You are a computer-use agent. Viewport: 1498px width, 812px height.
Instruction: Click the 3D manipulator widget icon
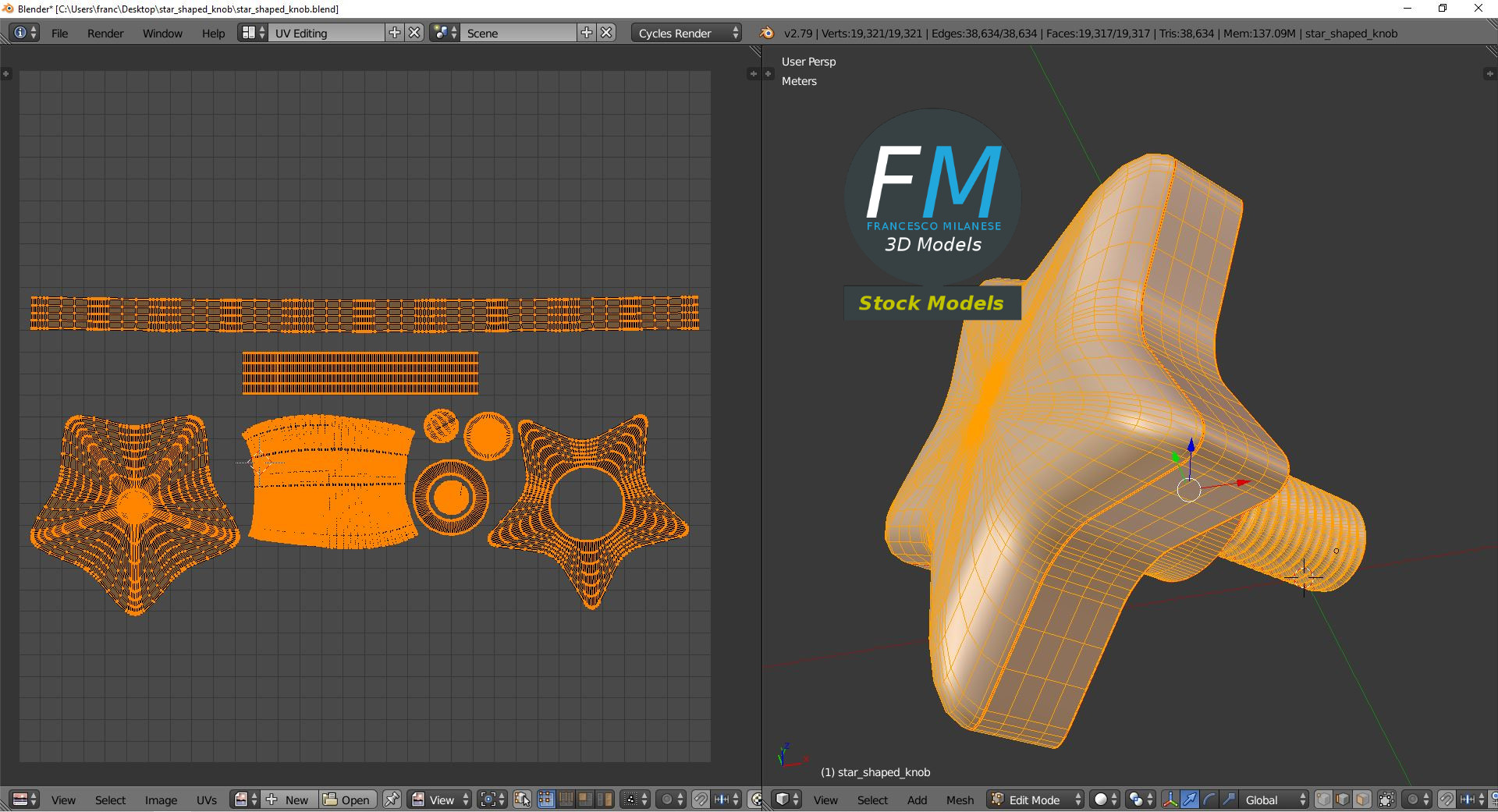[x=1170, y=800]
